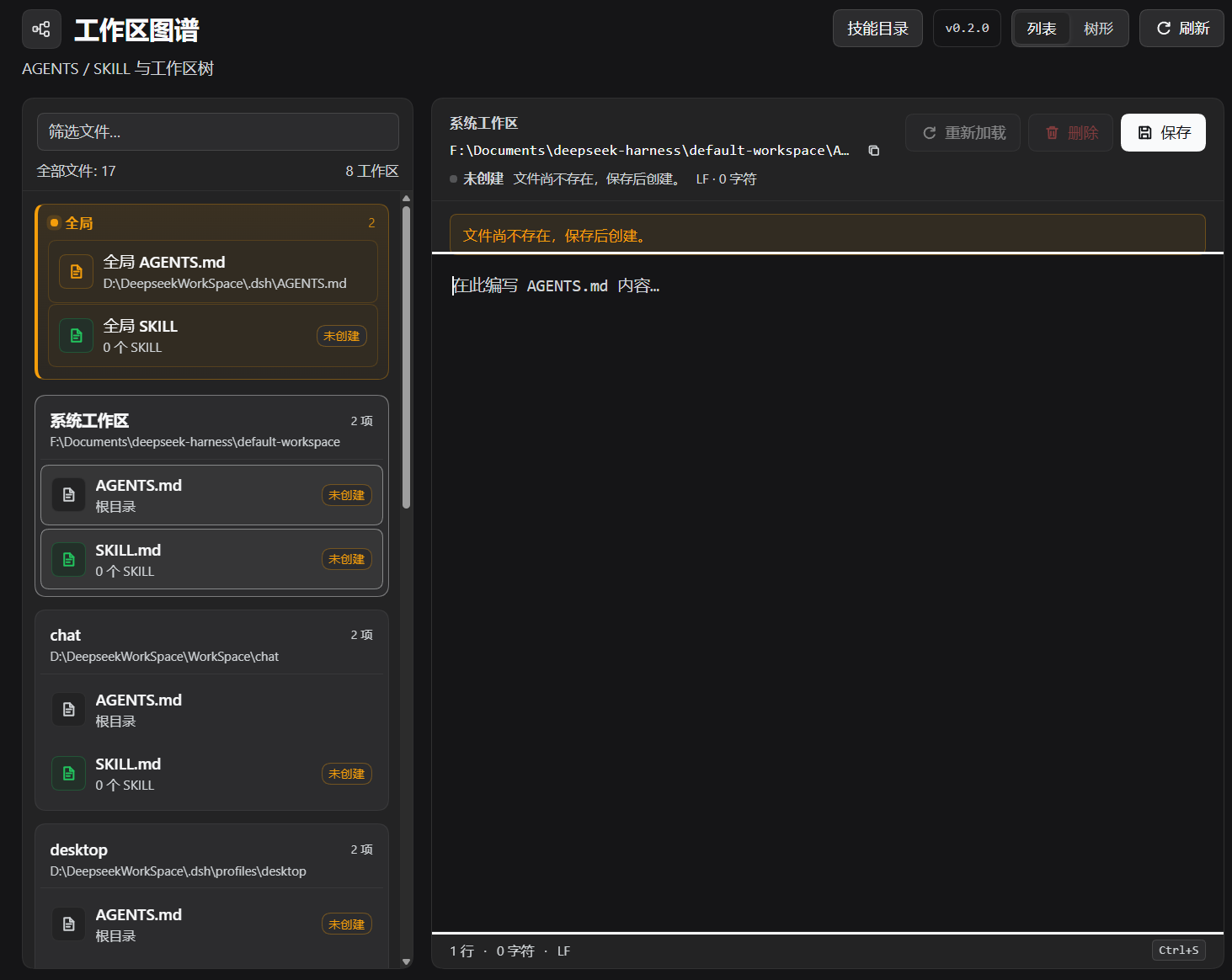Open the 全局 SKILL entry

[x=213, y=336]
